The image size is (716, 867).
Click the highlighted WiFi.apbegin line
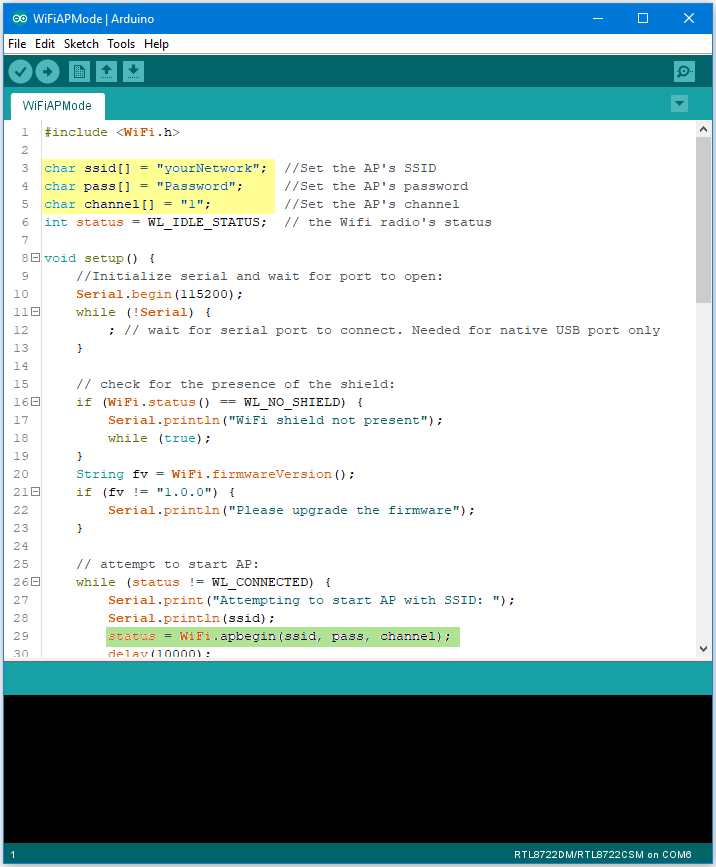(x=283, y=636)
